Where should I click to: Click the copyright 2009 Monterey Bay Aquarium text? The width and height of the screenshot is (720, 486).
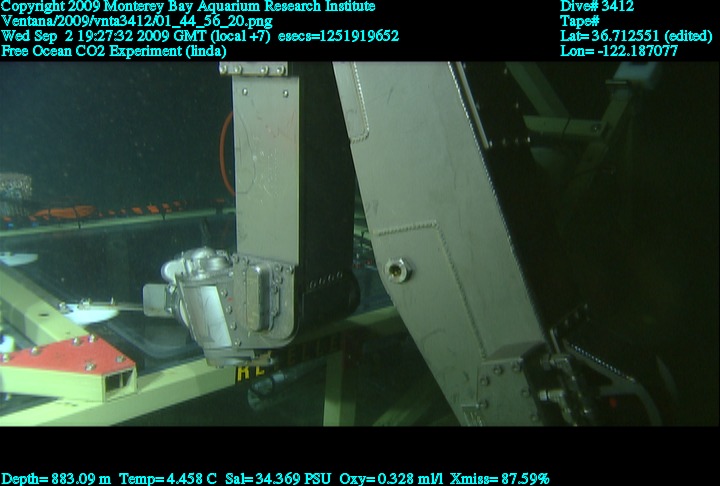[x=188, y=7]
